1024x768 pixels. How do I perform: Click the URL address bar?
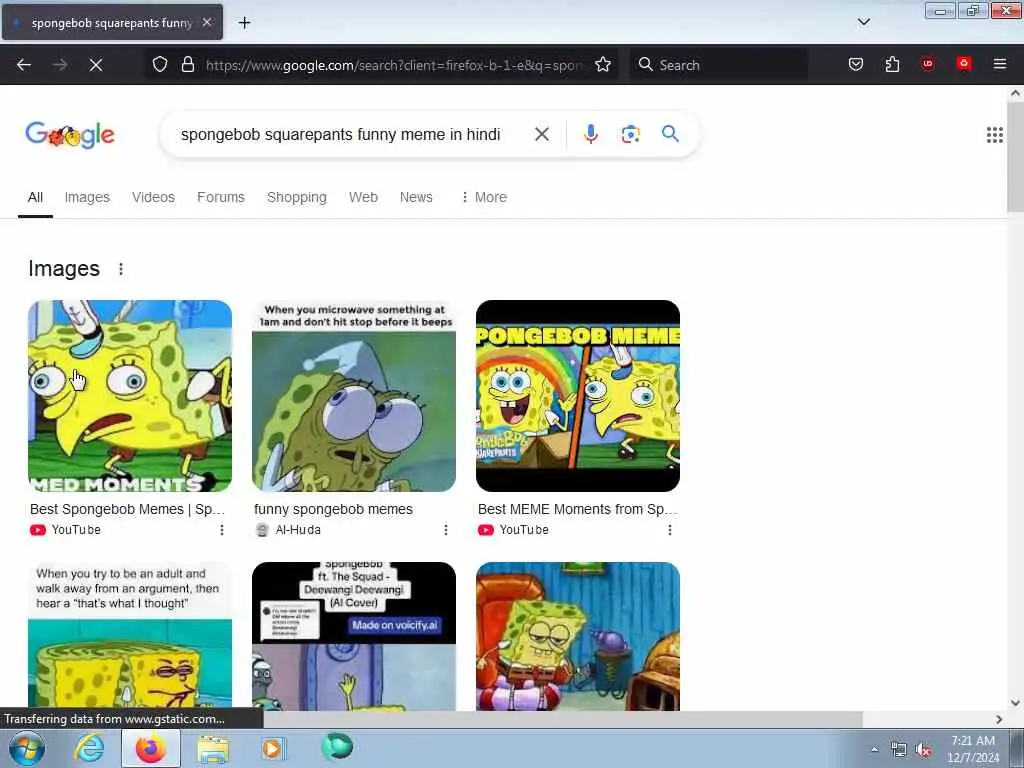coord(394,65)
